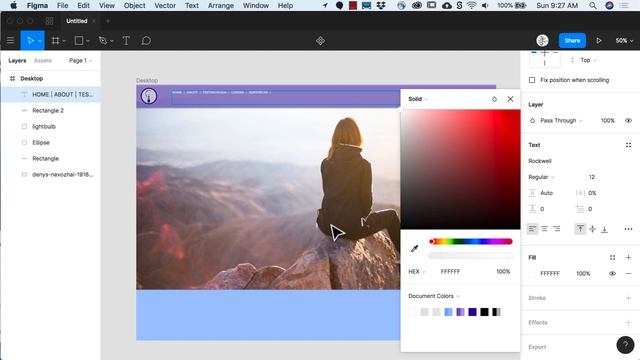This screenshot has width=640, height=360.
Task: Align text to bottom vertically
Action: pyautogui.click(x=604, y=229)
